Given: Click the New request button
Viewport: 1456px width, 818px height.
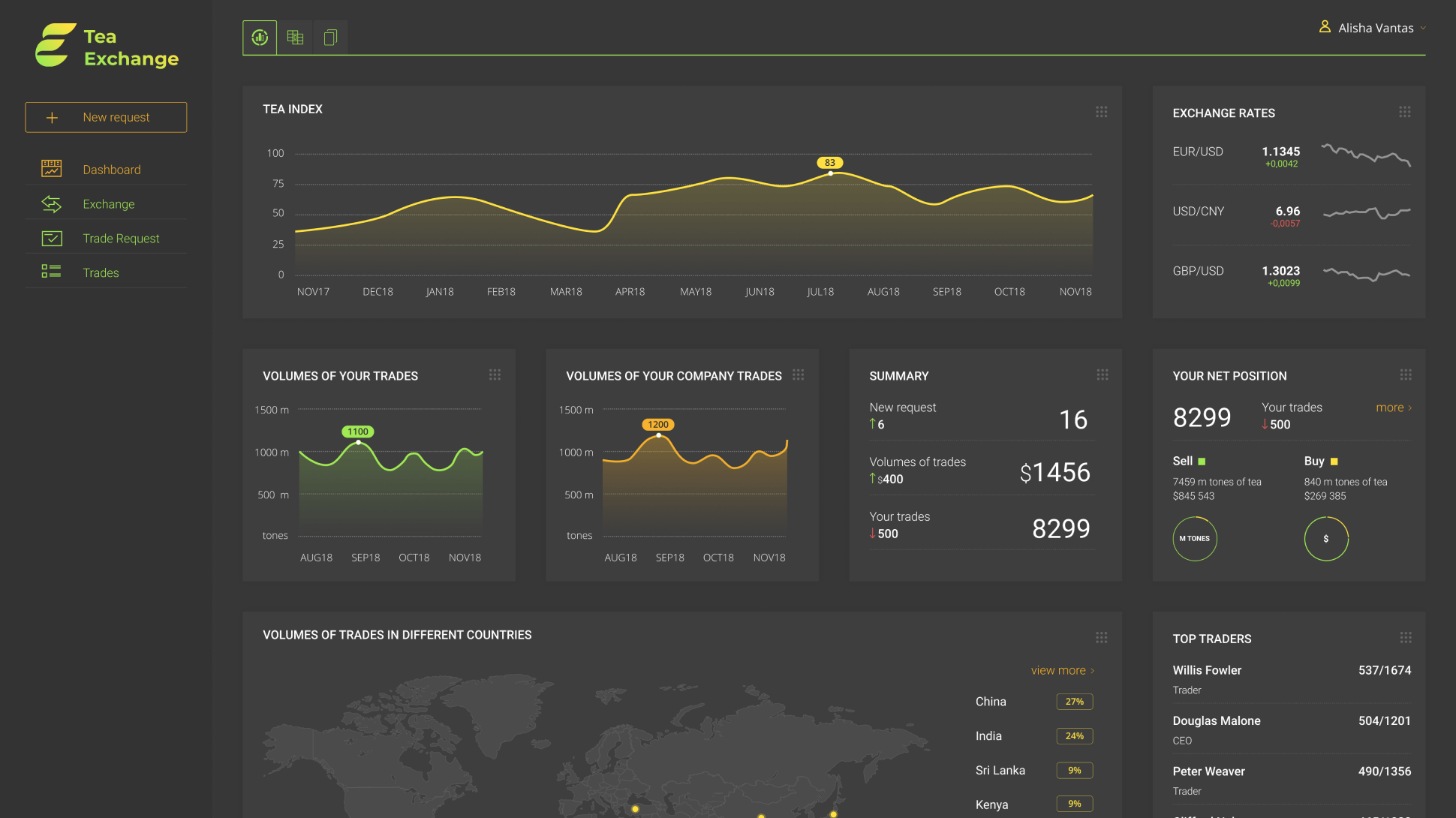Looking at the screenshot, I should (106, 117).
